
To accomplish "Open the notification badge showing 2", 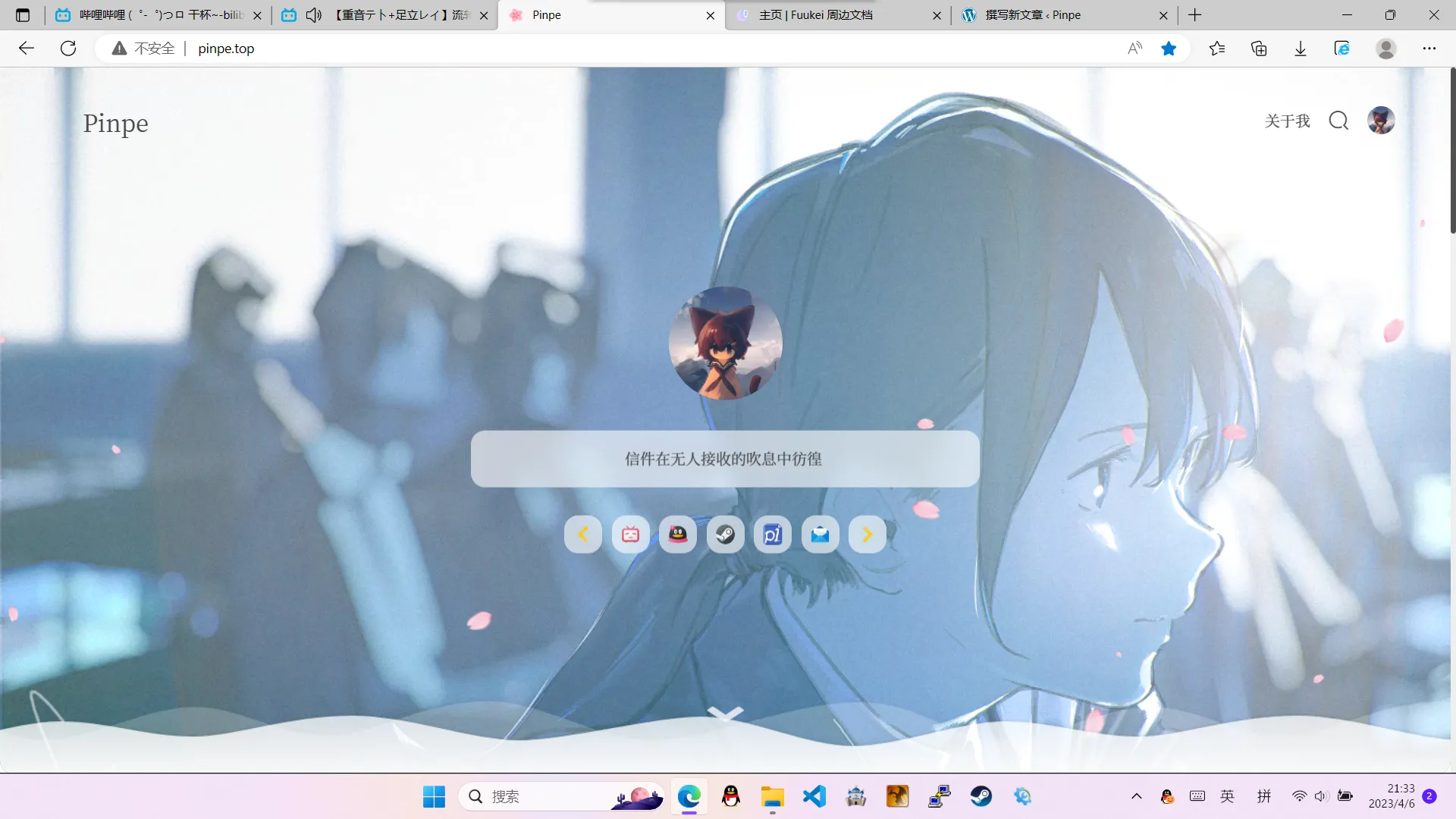I will pyautogui.click(x=1429, y=796).
